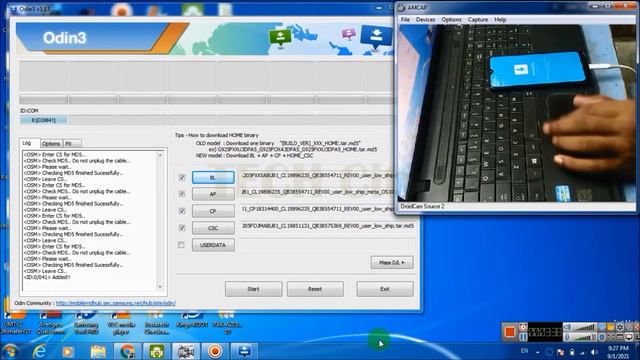The width and height of the screenshot is (640, 360).
Task: Open the Mass D/L dropdown button
Action: (392, 262)
